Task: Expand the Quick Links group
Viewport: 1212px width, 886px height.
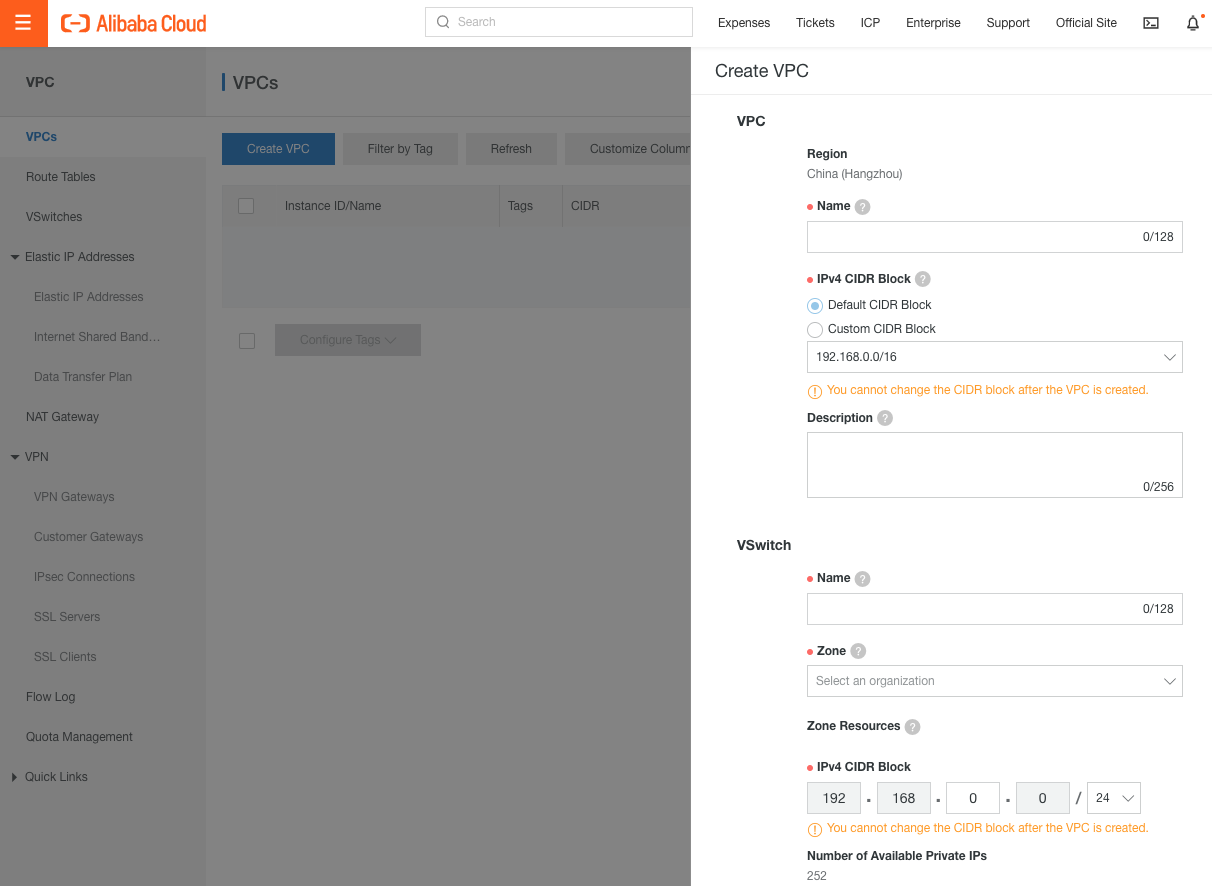Action: 15,777
